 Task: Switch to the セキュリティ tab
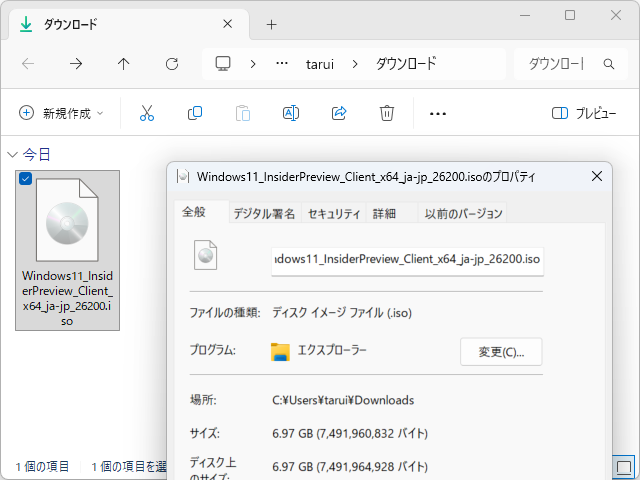tap(334, 213)
